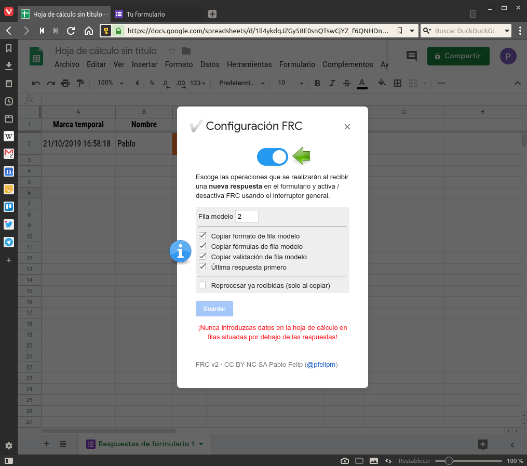Open the Bookmarks panel in sidebar

[x=9, y=48]
